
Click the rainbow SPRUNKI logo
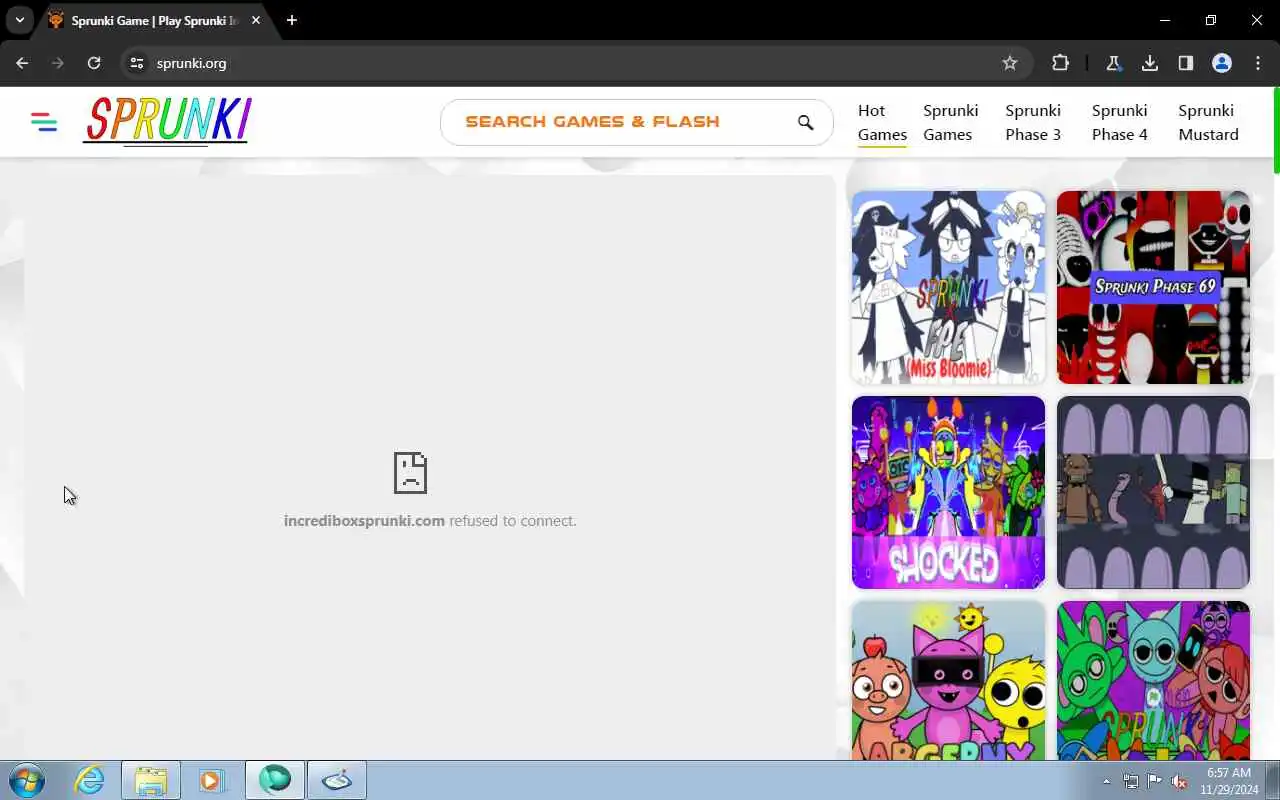tap(167, 121)
